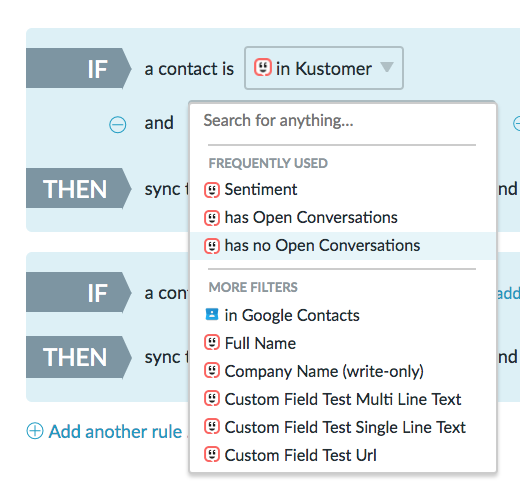The width and height of the screenshot is (520, 488).
Task: Remove the 'and' condition with the minus icon
Action: click(x=118, y=125)
